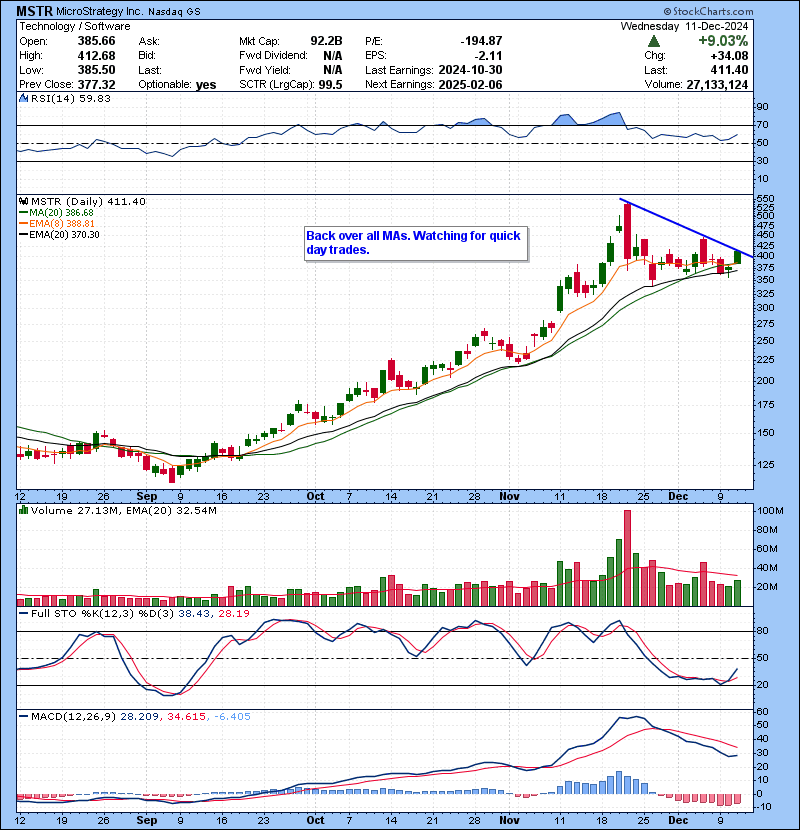Click the latest green candle on price chart
This screenshot has width=800, height=830.
pyautogui.click(x=737, y=257)
